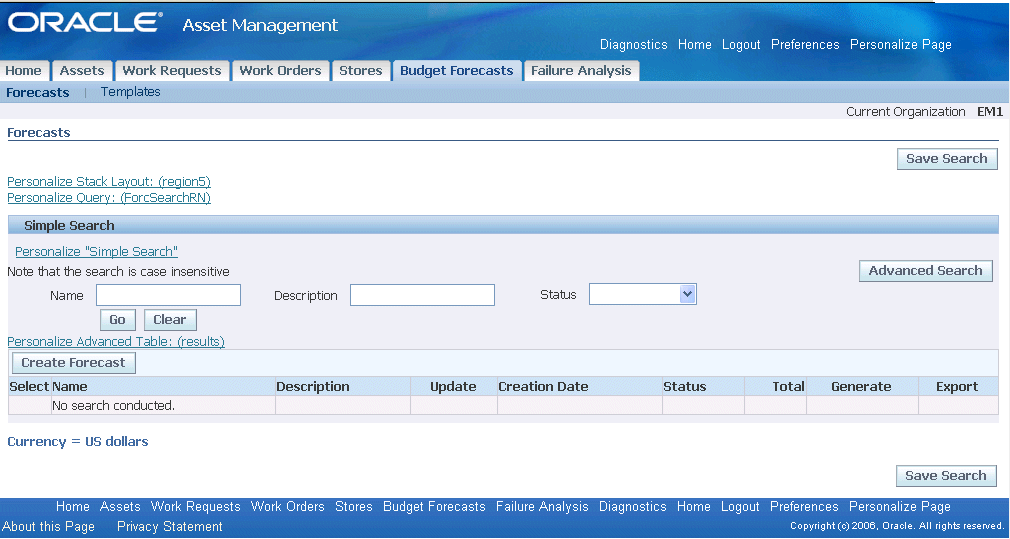1010x539 pixels.
Task: Go to the Work Orders tab
Action: [x=280, y=71]
